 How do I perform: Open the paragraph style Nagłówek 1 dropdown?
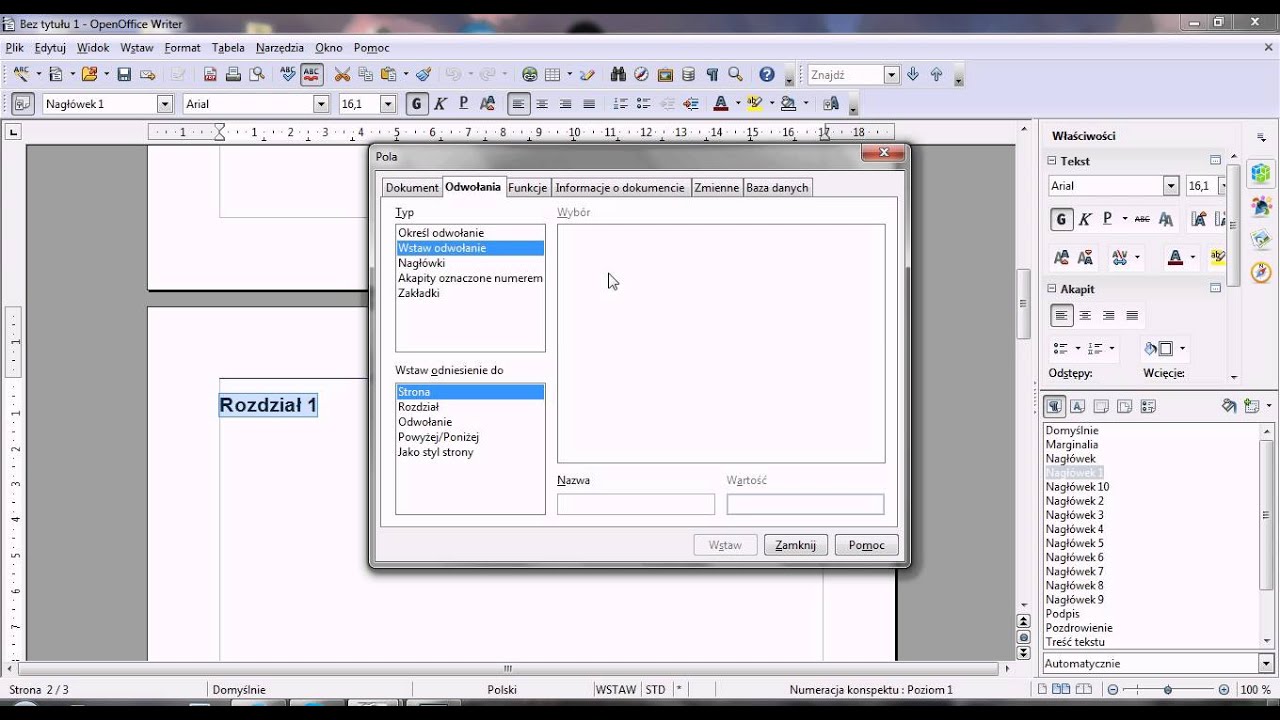pyautogui.click(x=165, y=104)
